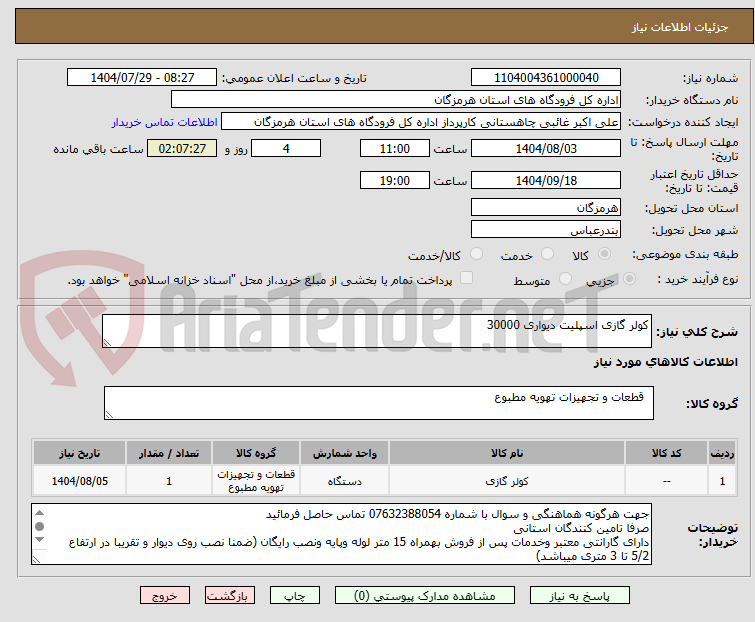Click the جزئیات اطلاعات نیاز page title
The height and width of the screenshot is (622, 755).
[680, 27]
